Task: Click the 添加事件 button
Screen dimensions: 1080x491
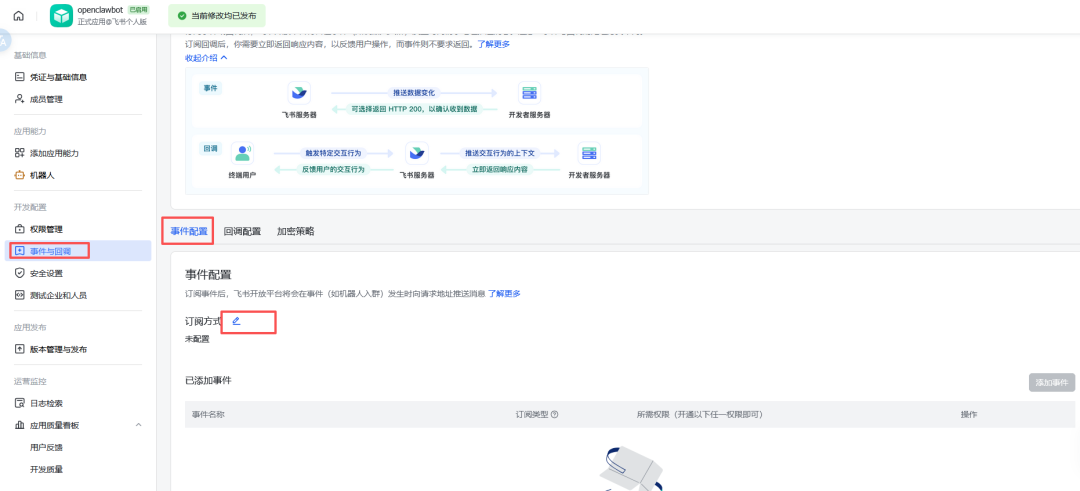Action: coord(1052,382)
